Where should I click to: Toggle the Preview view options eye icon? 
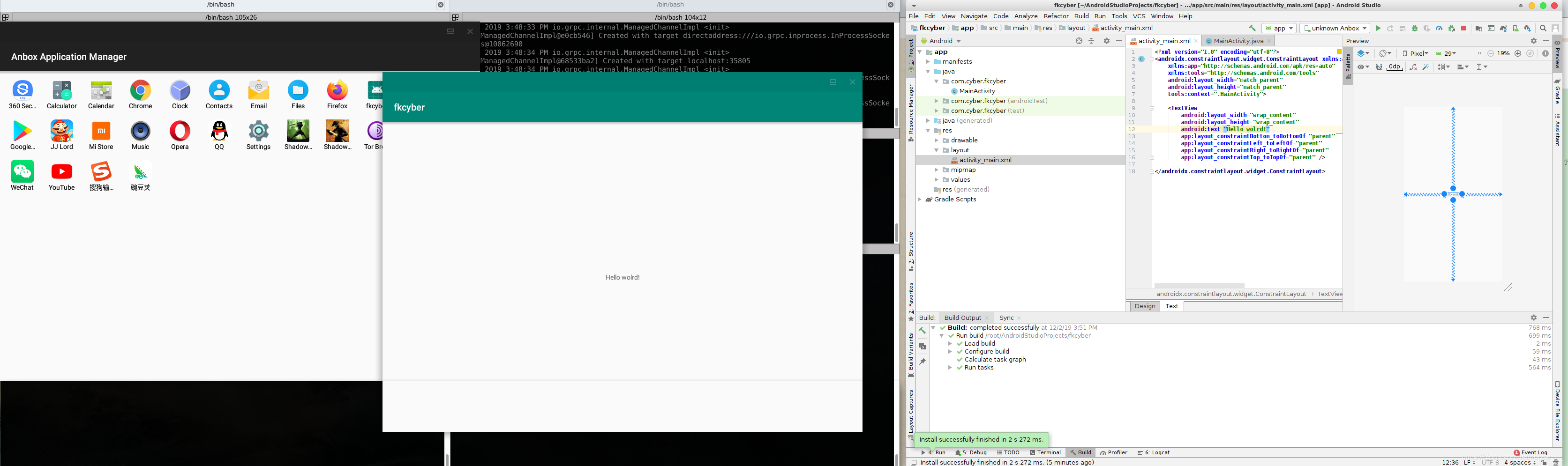click(x=1363, y=67)
